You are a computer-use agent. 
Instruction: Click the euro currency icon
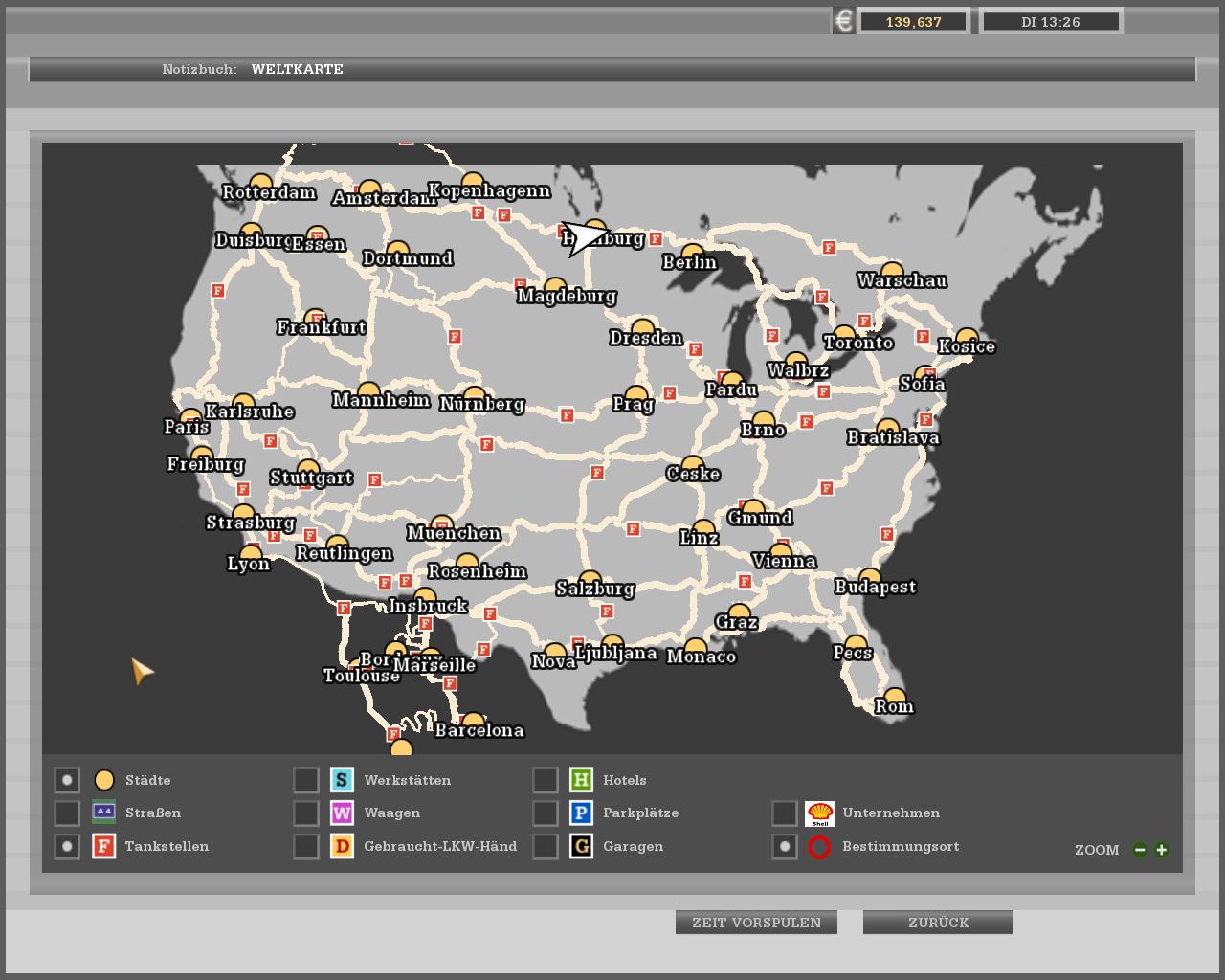tap(843, 21)
